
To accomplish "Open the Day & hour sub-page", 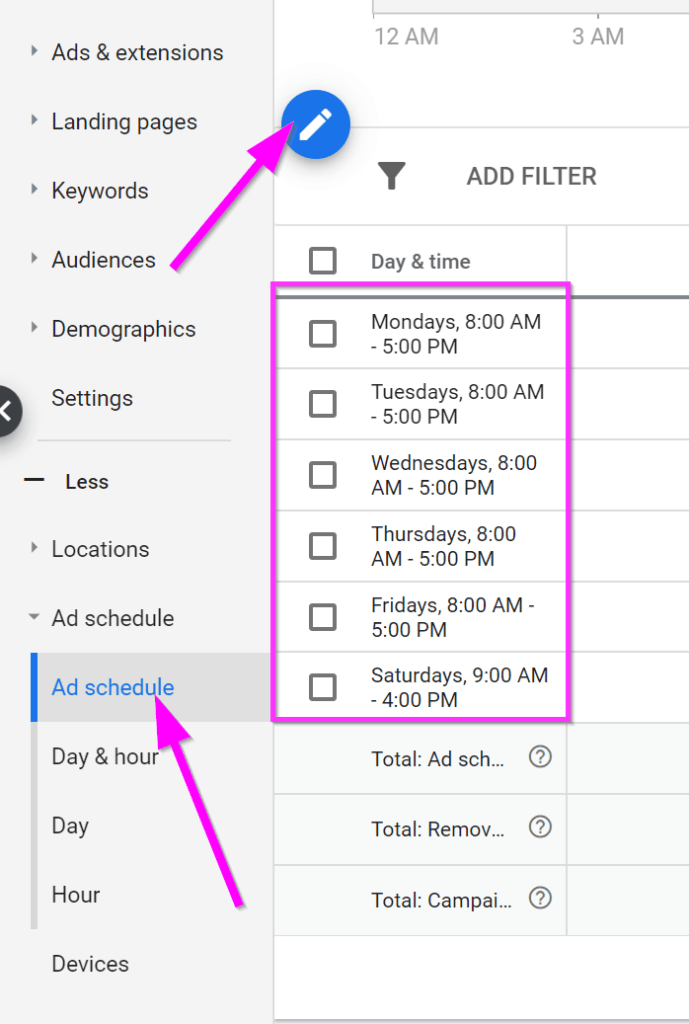I will coord(105,757).
